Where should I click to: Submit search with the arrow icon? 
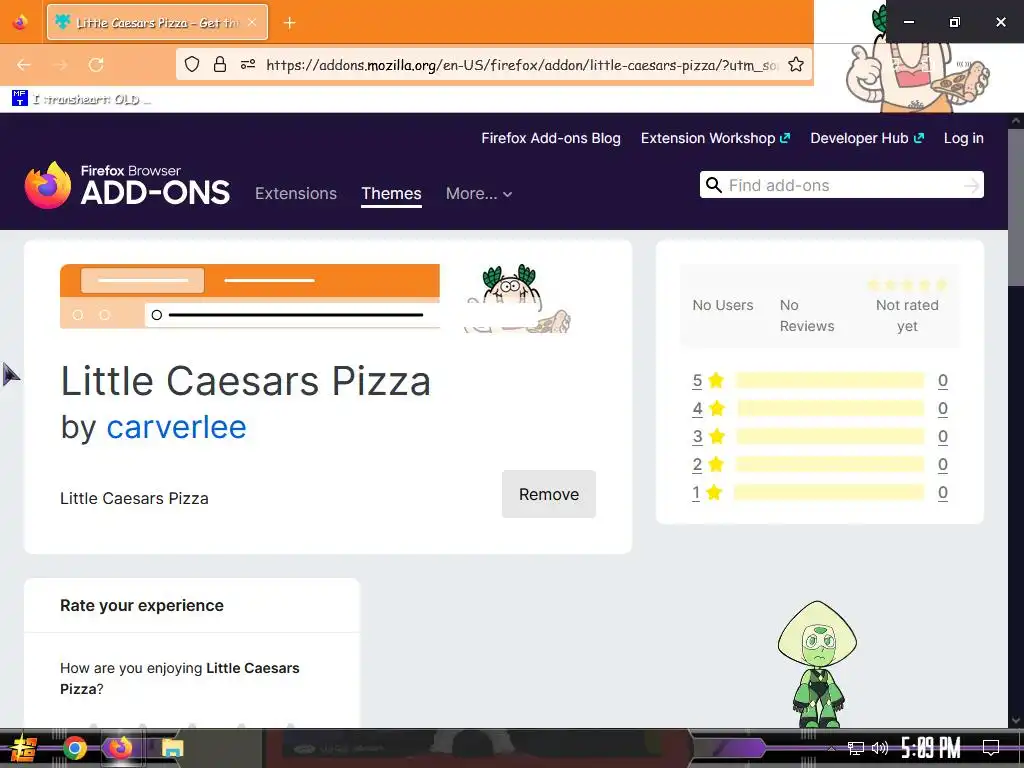click(971, 185)
